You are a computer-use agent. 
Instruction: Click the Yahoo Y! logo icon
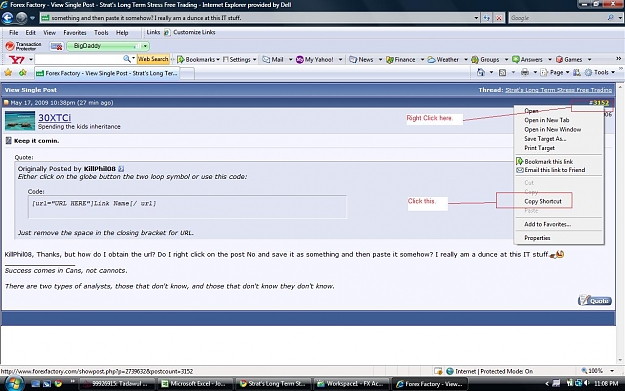(16, 59)
